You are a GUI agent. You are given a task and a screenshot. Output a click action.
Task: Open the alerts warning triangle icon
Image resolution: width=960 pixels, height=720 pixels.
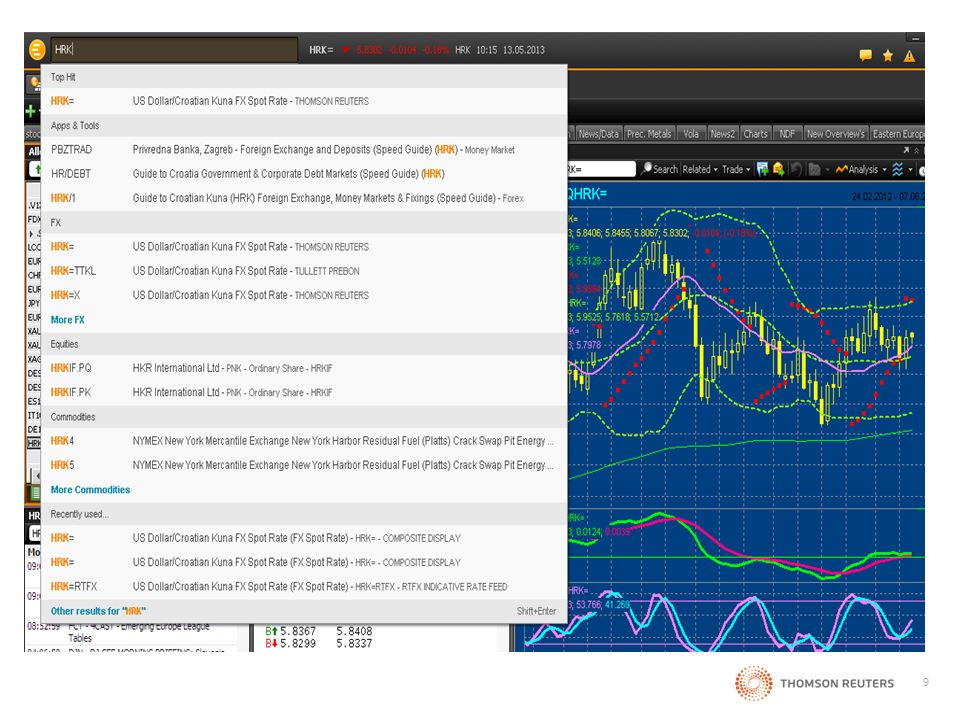point(910,56)
